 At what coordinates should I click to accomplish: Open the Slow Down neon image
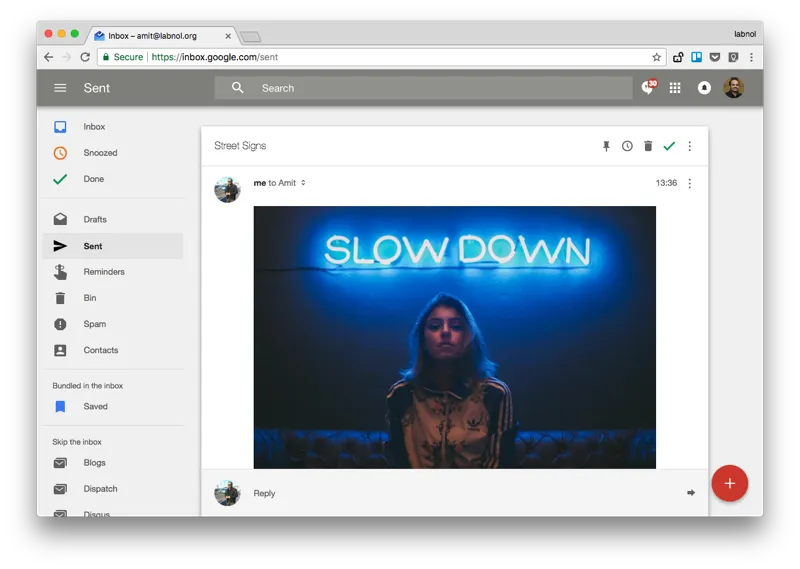coord(455,337)
